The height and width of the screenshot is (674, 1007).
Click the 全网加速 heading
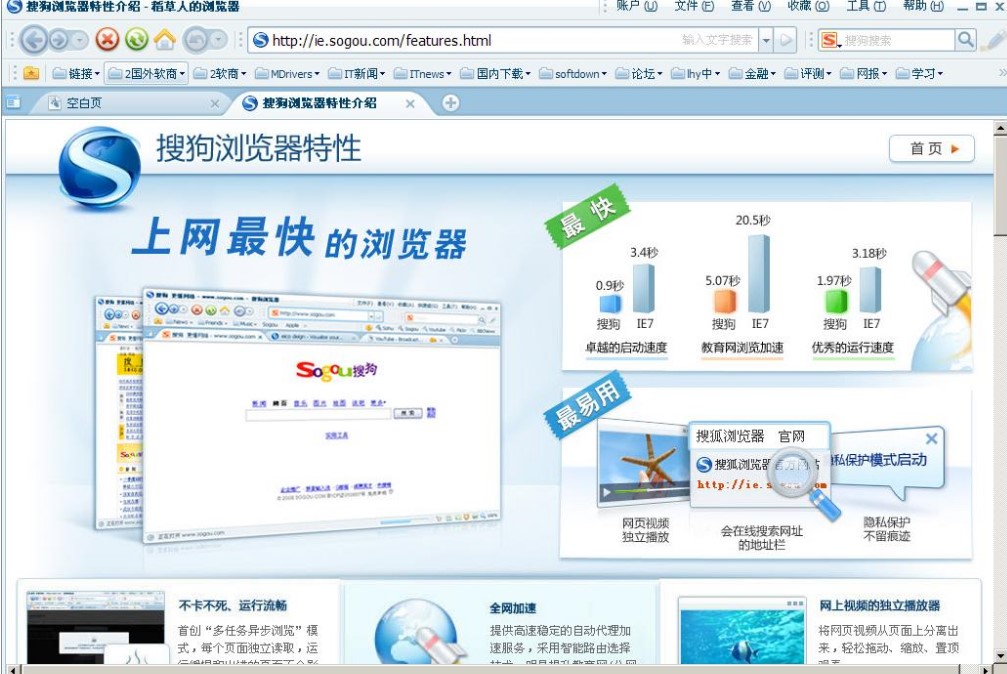pos(512,608)
